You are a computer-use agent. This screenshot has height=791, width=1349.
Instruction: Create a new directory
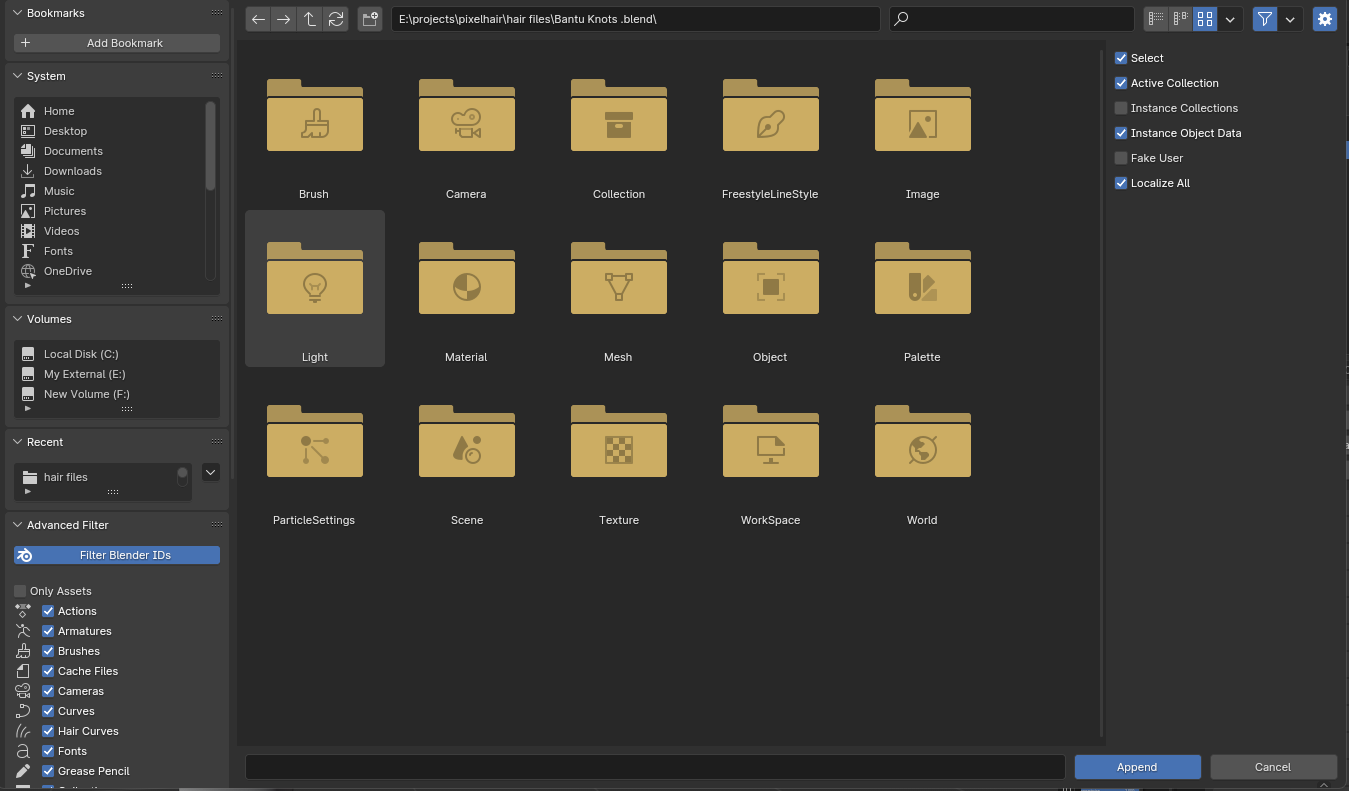click(x=370, y=19)
